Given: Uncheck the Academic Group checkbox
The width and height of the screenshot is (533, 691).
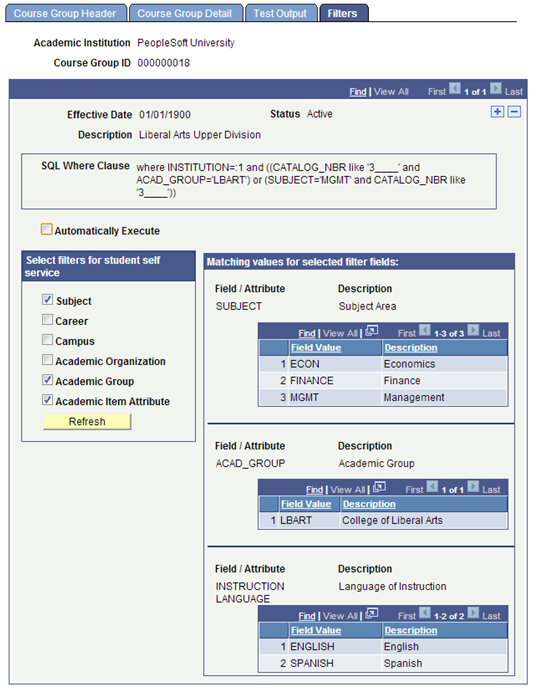Looking at the screenshot, I should pyautogui.click(x=47, y=380).
